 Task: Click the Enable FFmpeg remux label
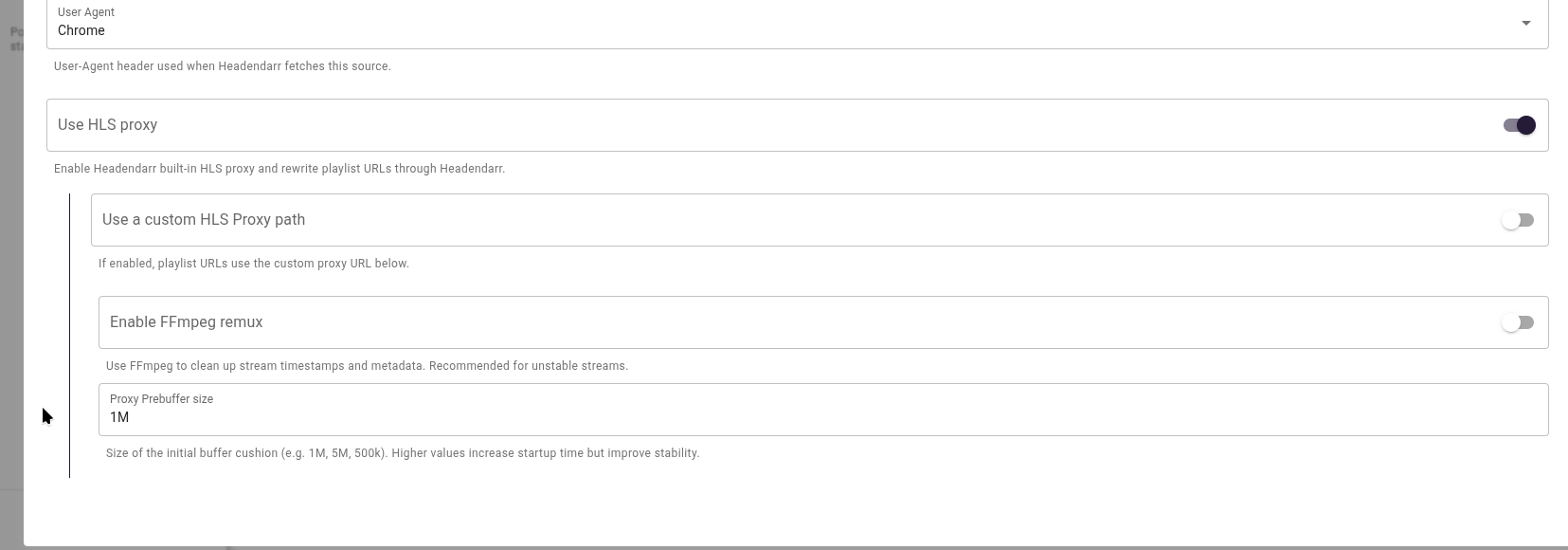(186, 322)
